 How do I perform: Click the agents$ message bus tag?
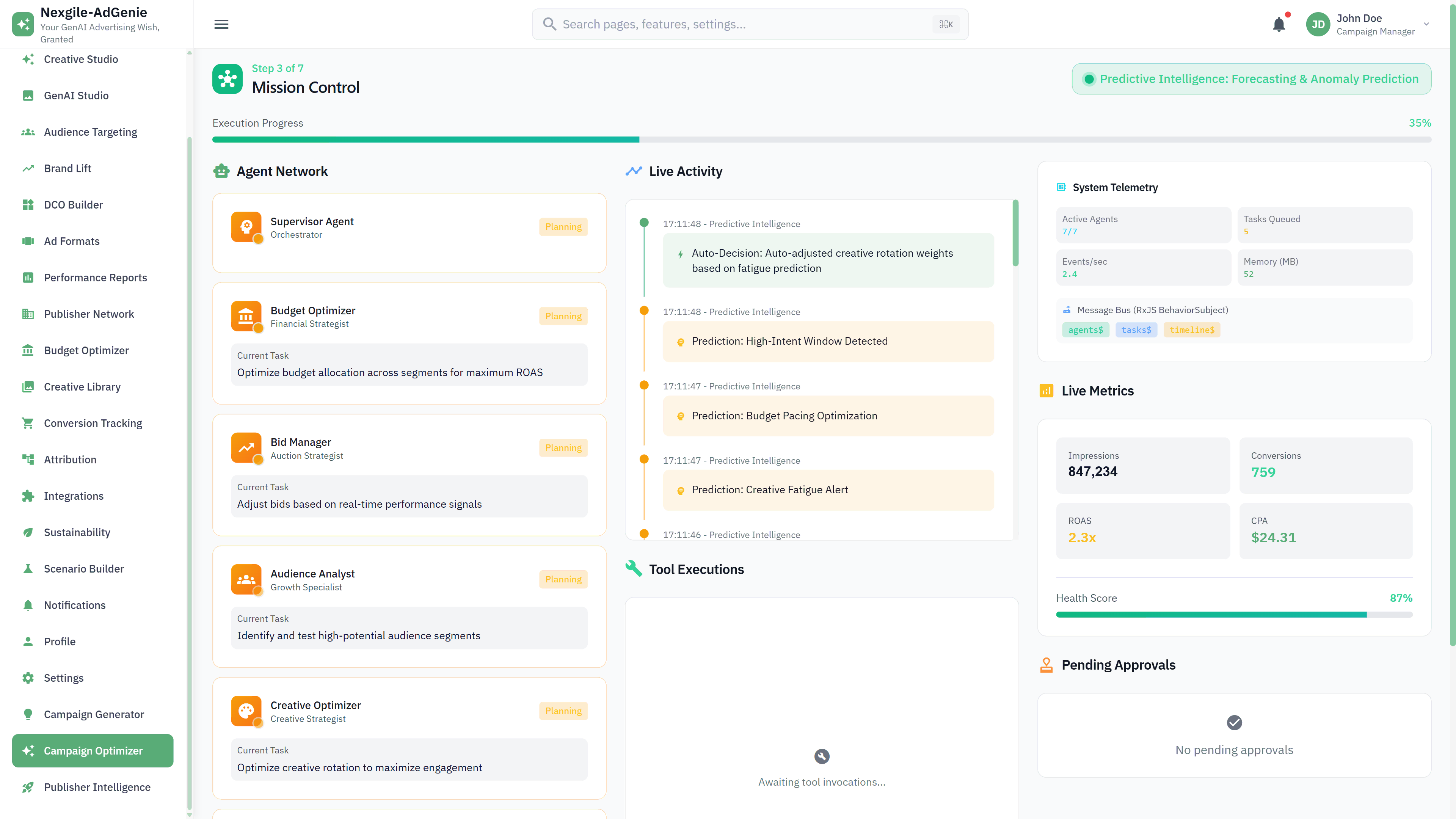1085,329
